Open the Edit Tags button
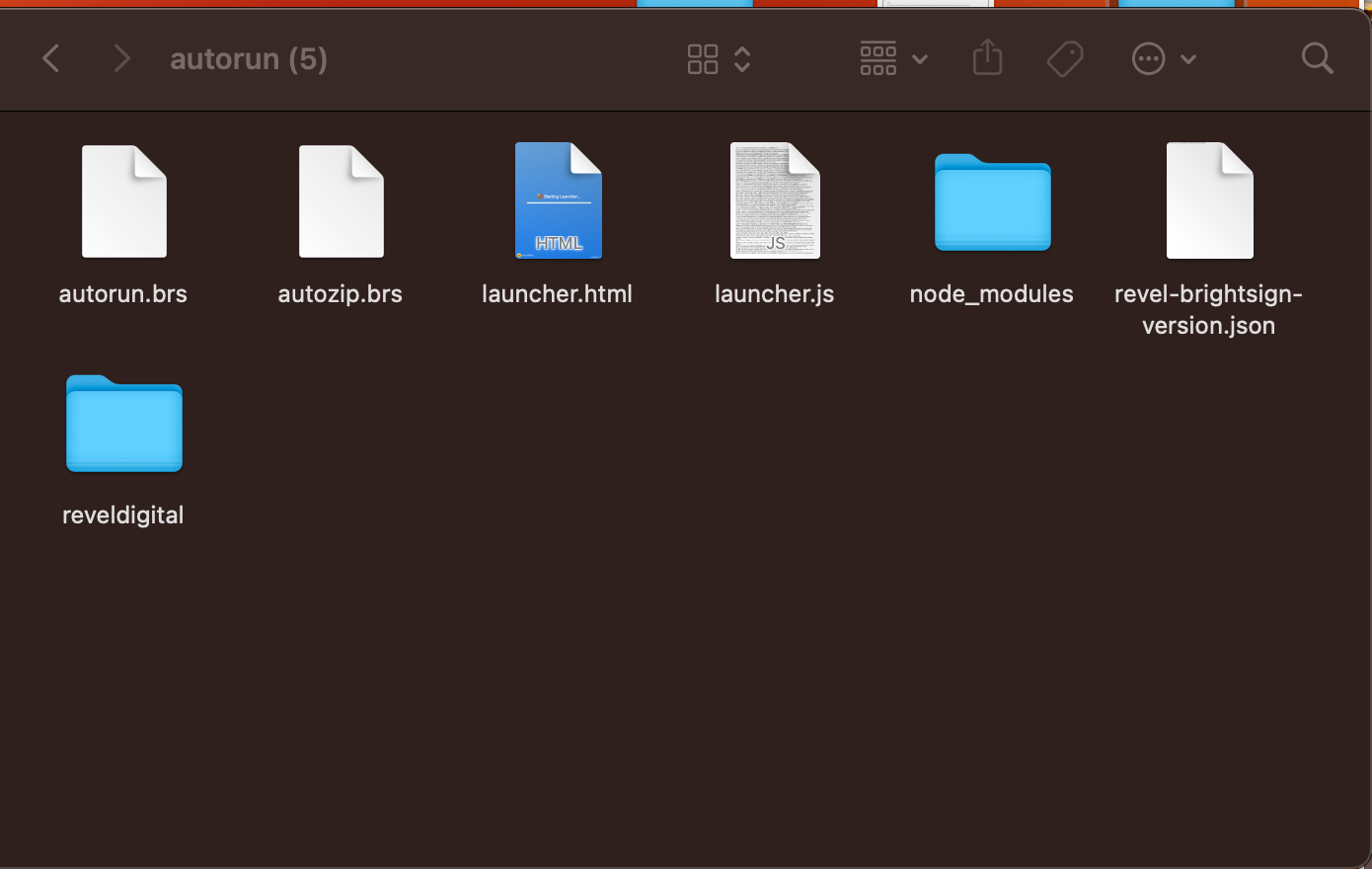 click(x=1065, y=59)
